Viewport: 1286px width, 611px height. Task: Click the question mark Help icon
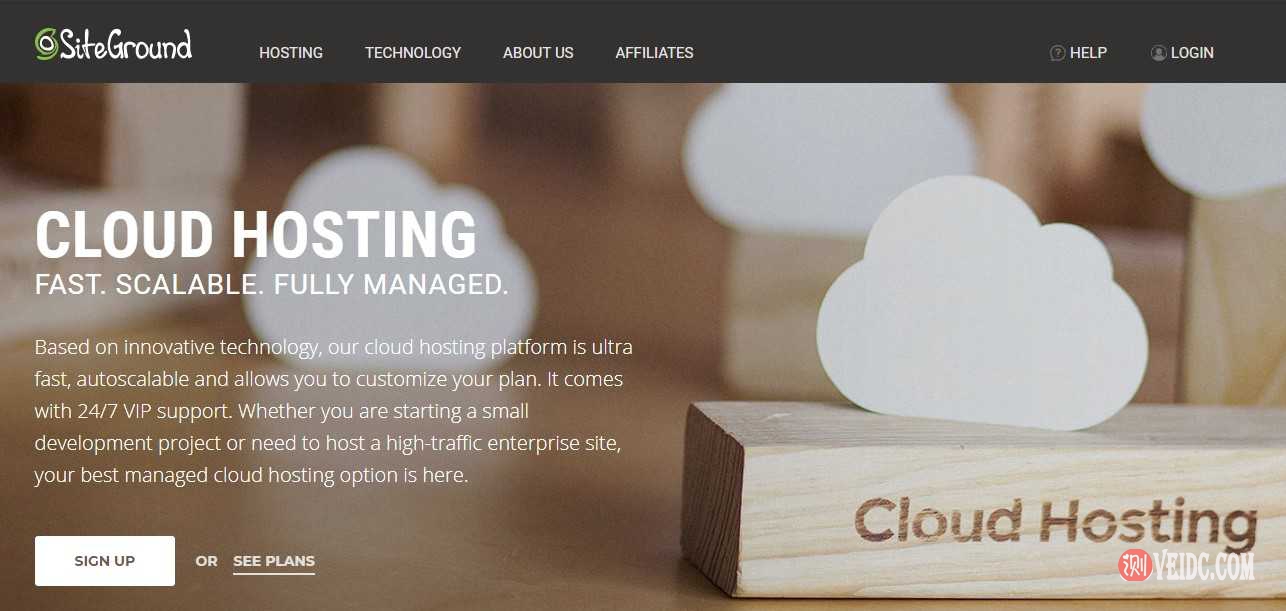pyautogui.click(x=1057, y=53)
